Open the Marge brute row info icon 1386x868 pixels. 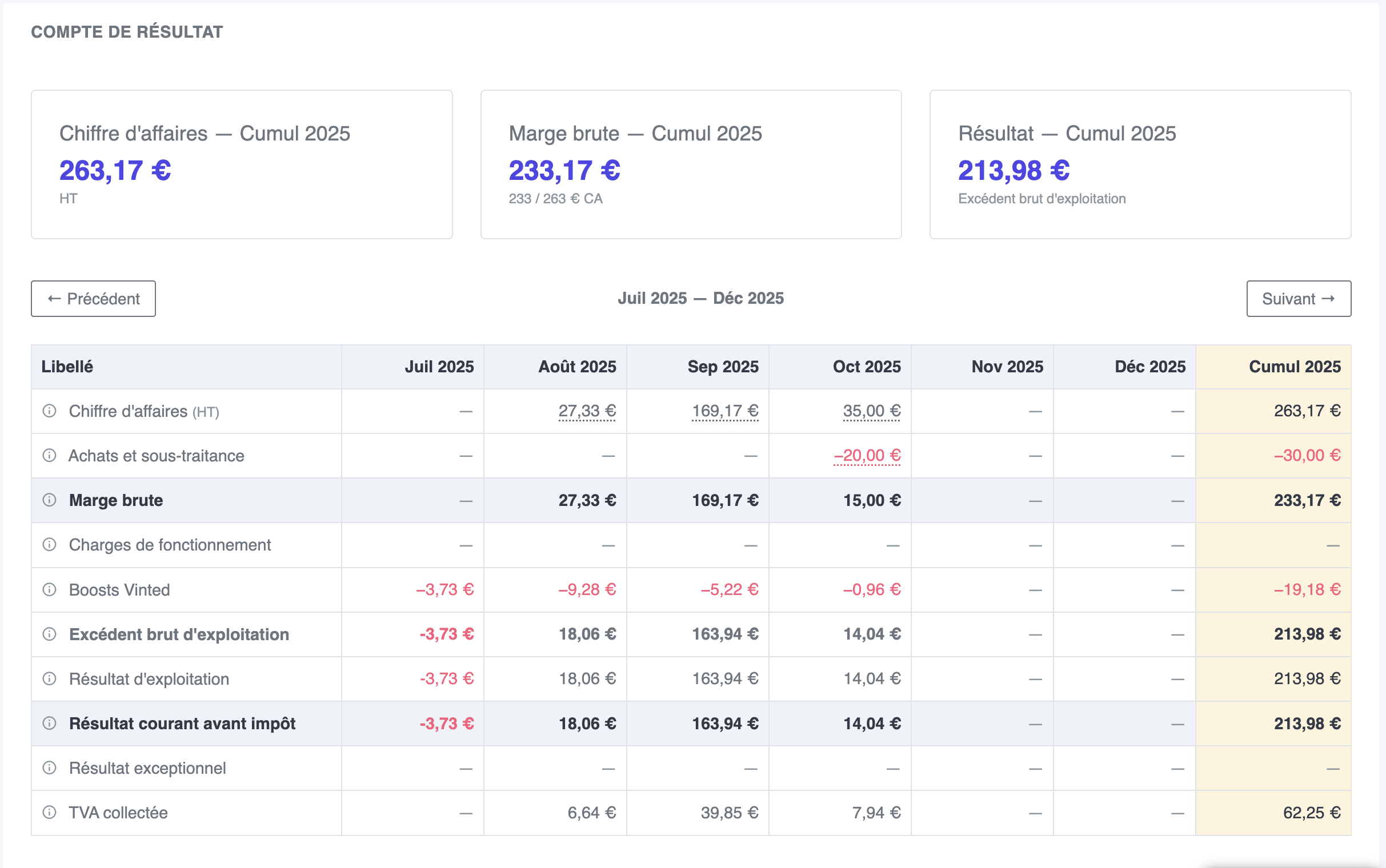49,500
